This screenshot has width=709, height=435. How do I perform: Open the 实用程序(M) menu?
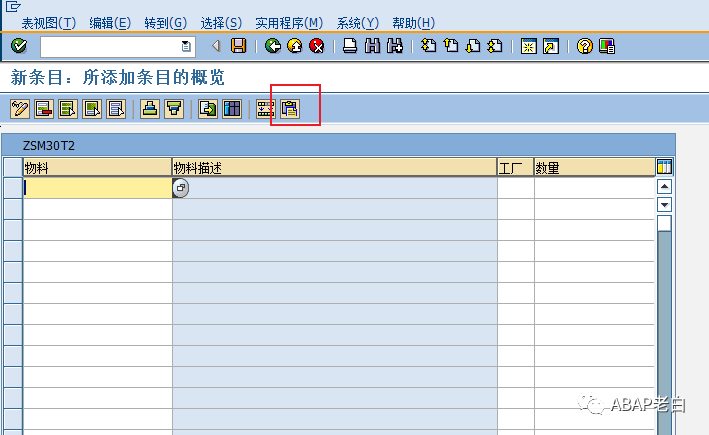point(289,23)
